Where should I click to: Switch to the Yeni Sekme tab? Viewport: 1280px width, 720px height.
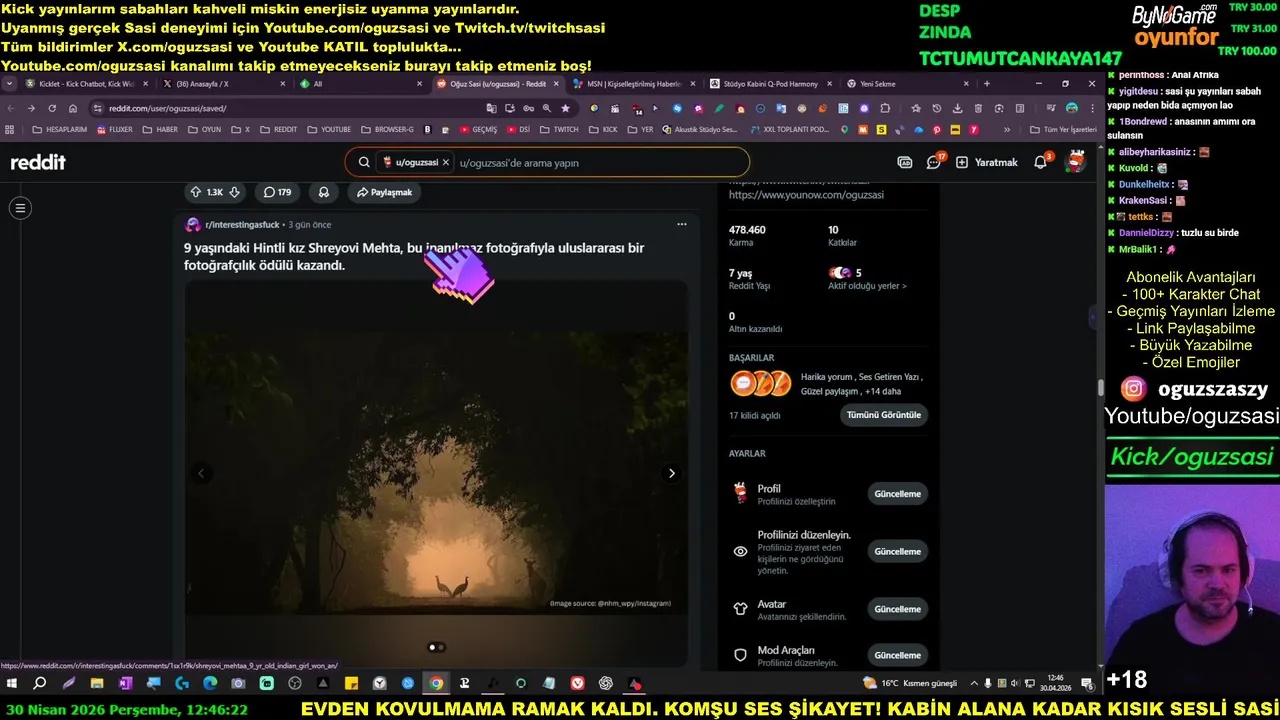pyautogui.click(x=907, y=84)
